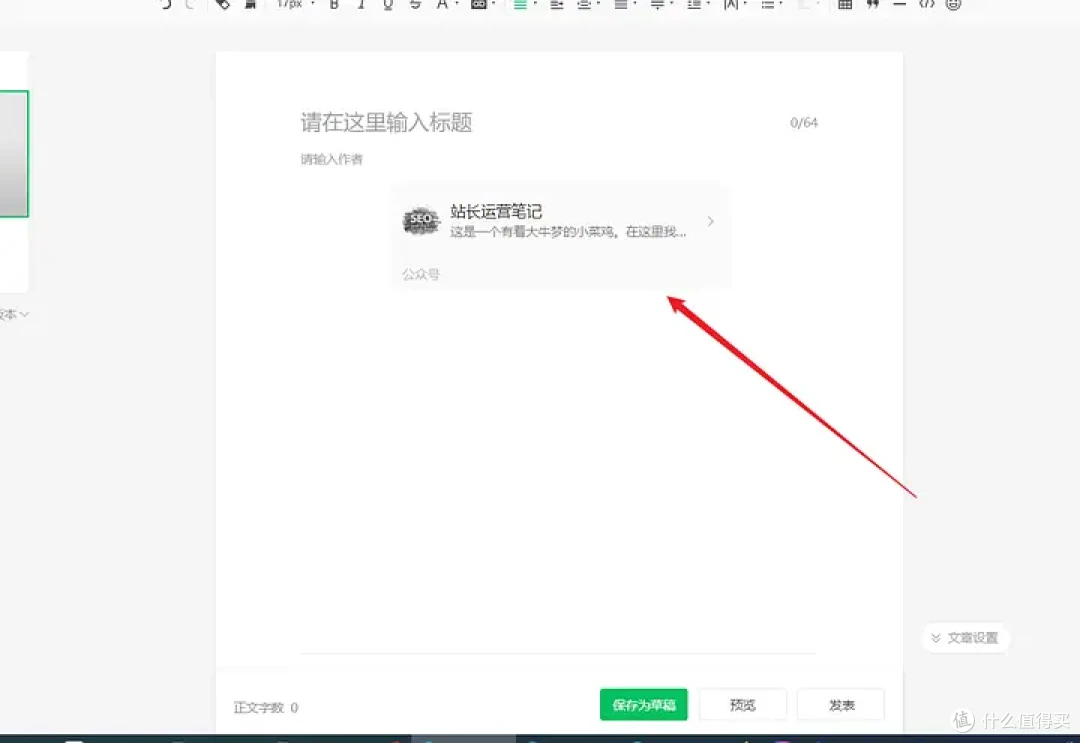The height and width of the screenshot is (743, 1080).
Task: Toggle underline formatting in the toolbar
Action: point(388,4)
